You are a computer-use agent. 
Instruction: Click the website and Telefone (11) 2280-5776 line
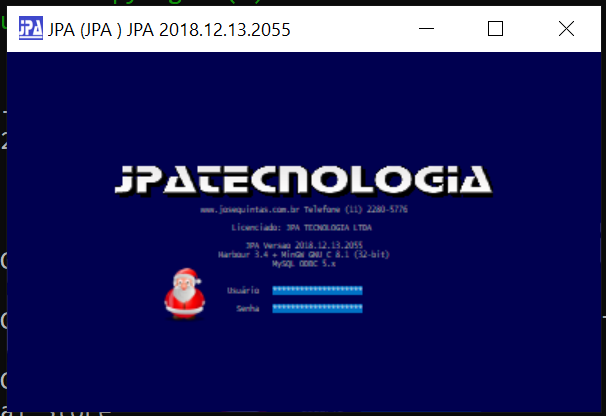(x=304, y=210)
